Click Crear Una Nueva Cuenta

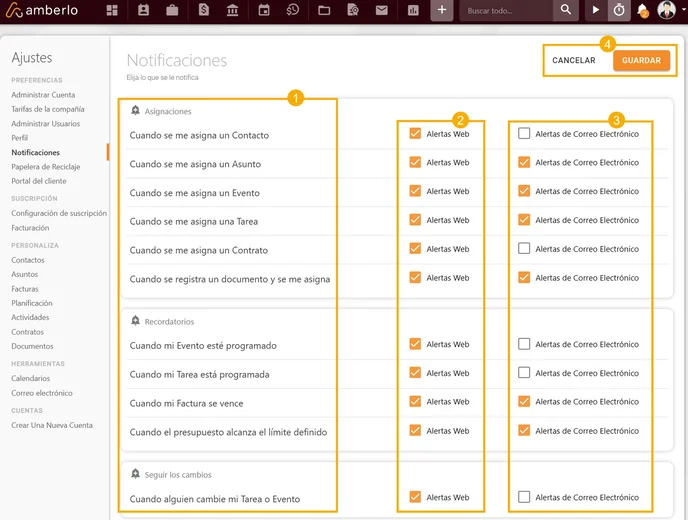click(52, 425)
